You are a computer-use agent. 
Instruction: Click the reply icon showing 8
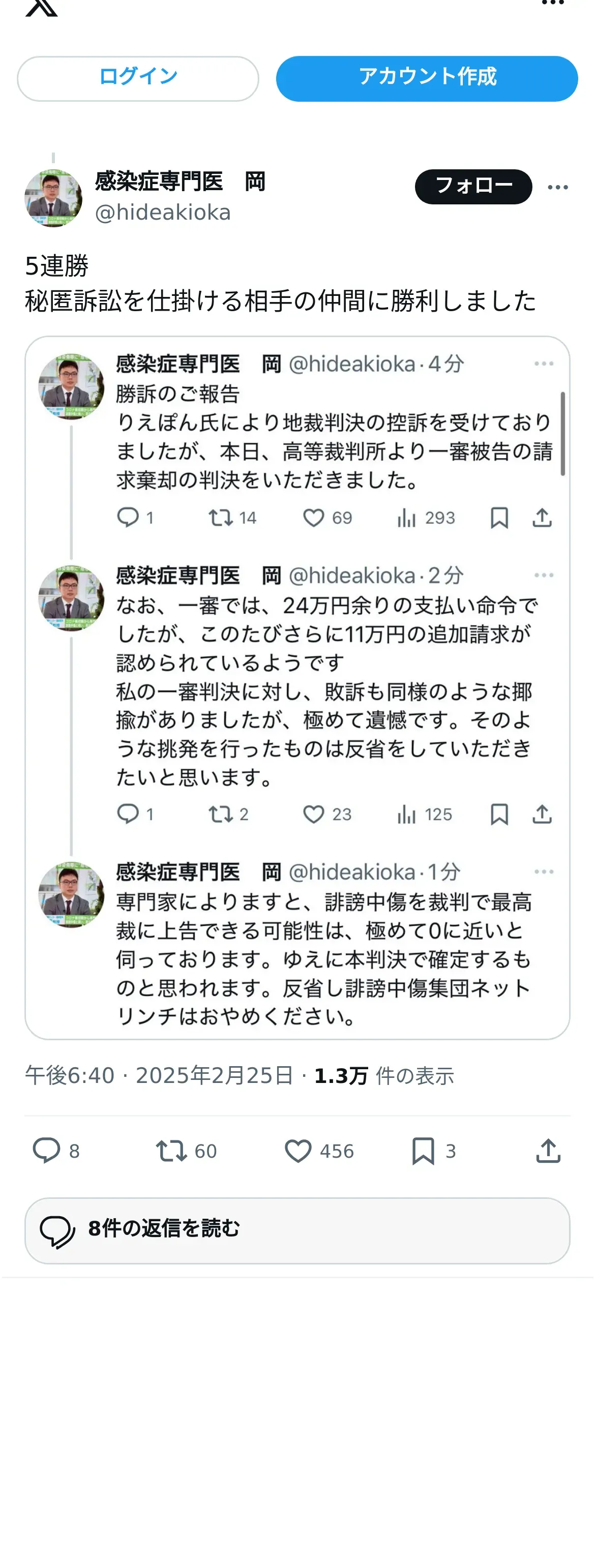coord(46,1151)
